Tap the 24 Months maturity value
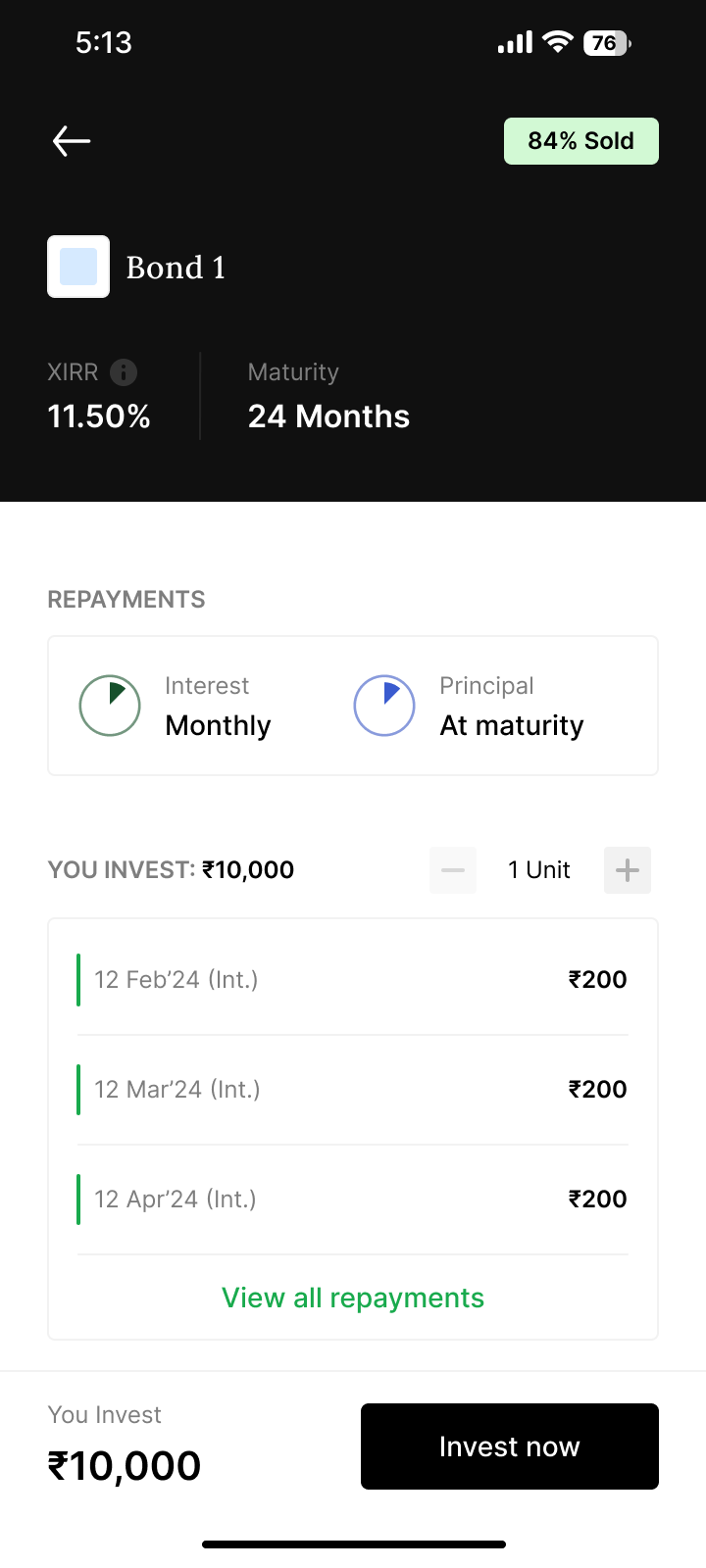 click(328, 416)
